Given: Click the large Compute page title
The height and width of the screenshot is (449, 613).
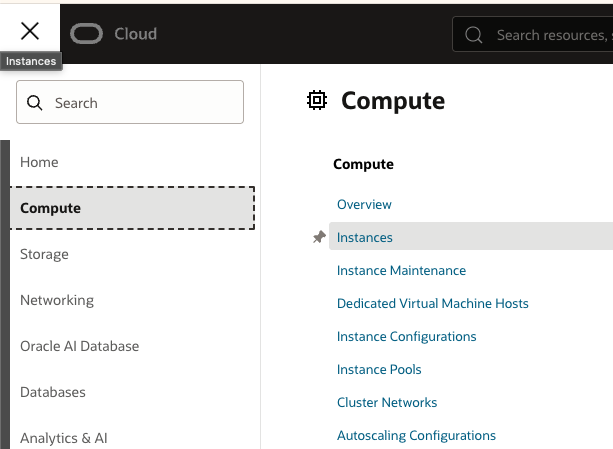Looking at the screenshot, I should (x=393, y=101).
